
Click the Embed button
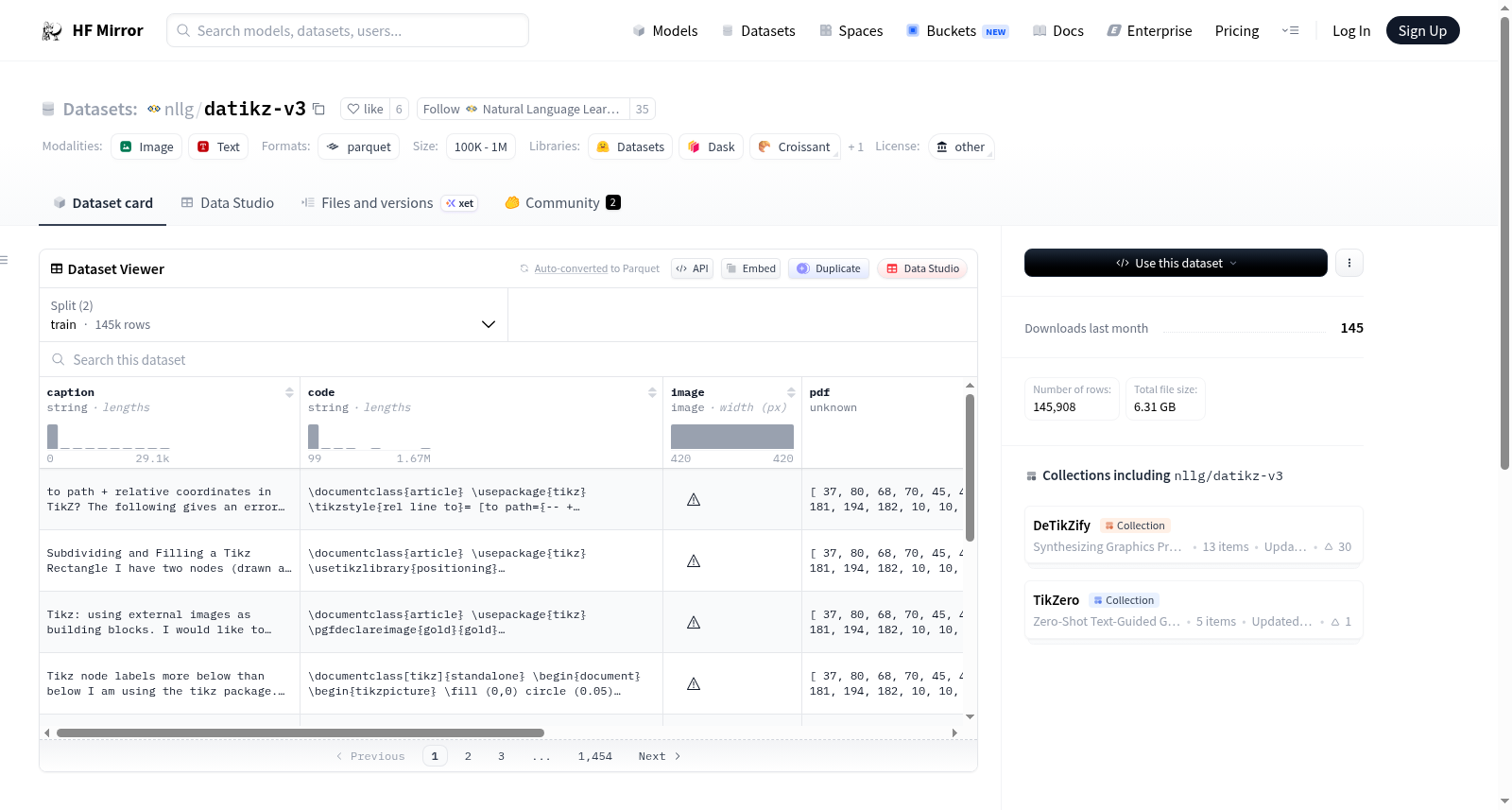(750, 268)
